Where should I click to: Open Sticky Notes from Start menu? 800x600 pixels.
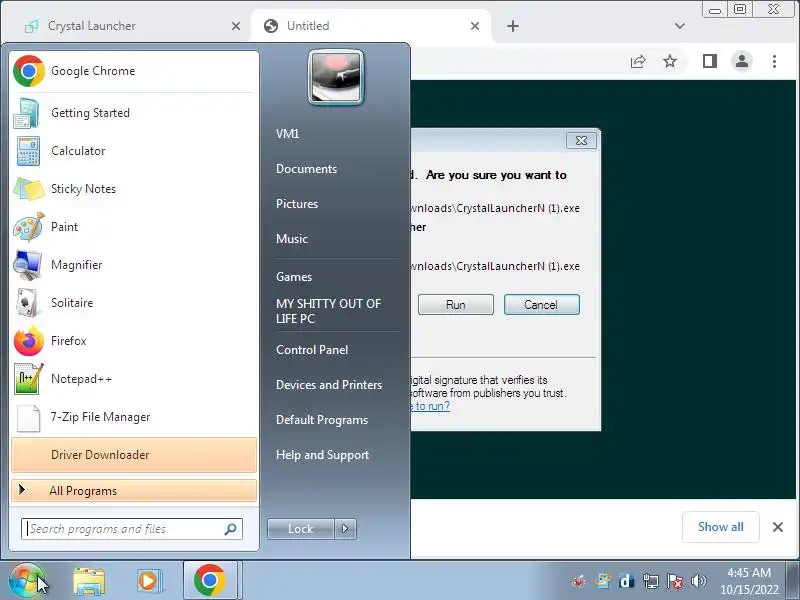coord(134,189)
